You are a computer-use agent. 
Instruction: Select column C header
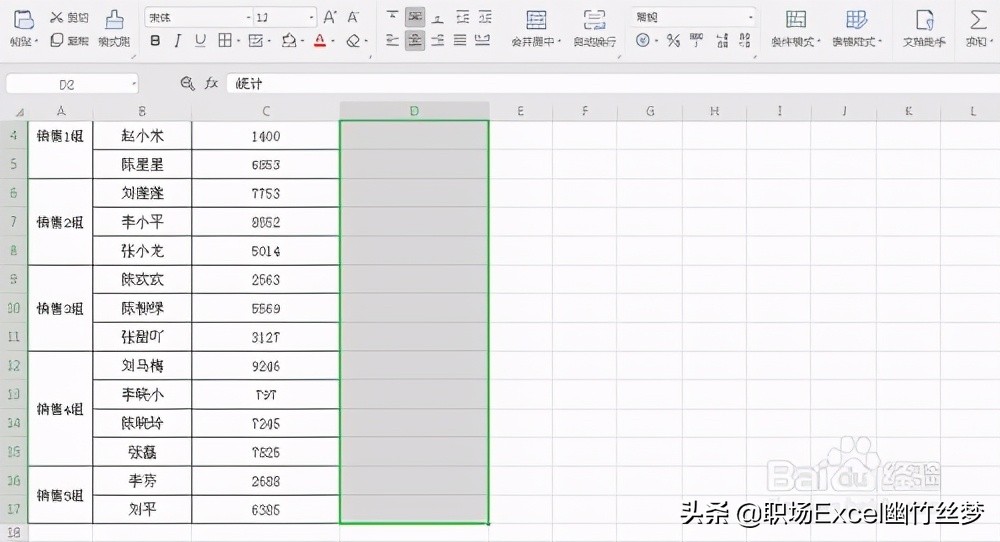(265, 111)
